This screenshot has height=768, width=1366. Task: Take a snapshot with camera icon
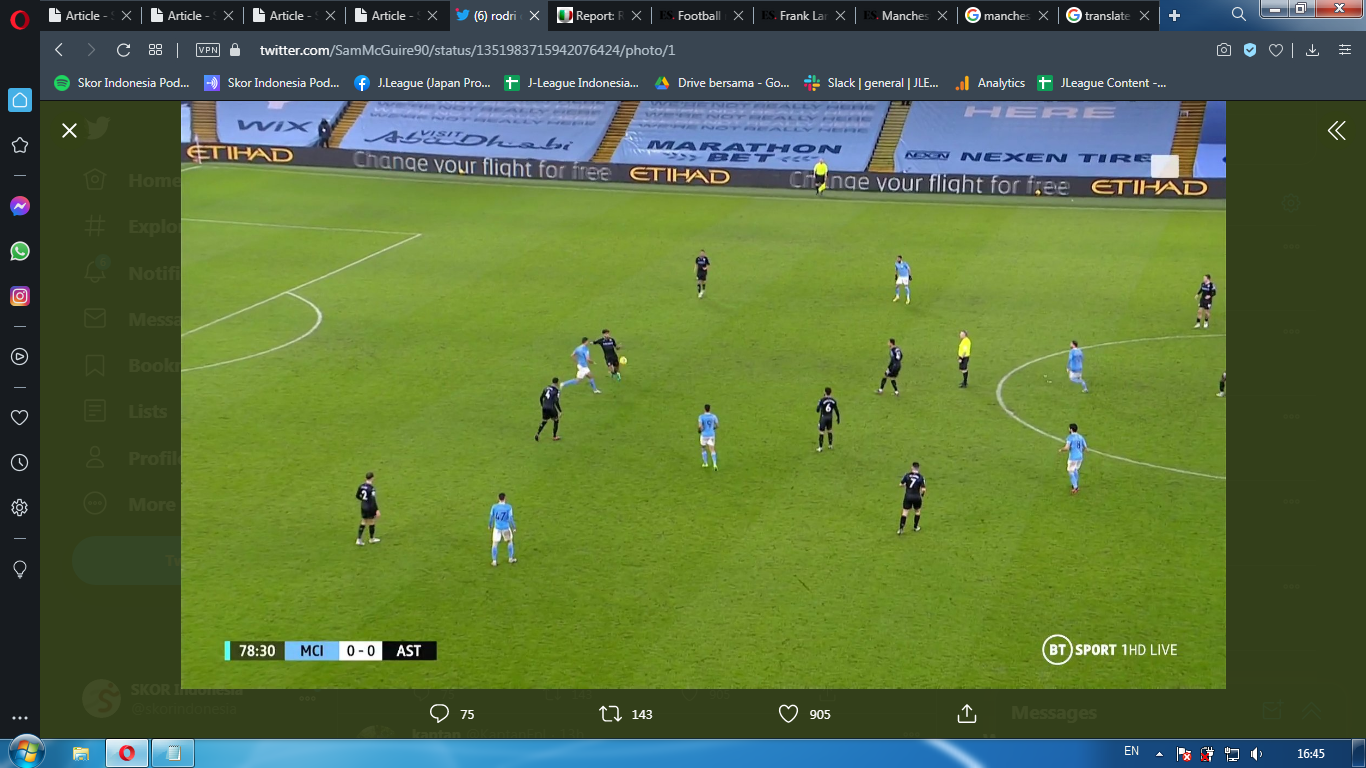pos(1224,50)
